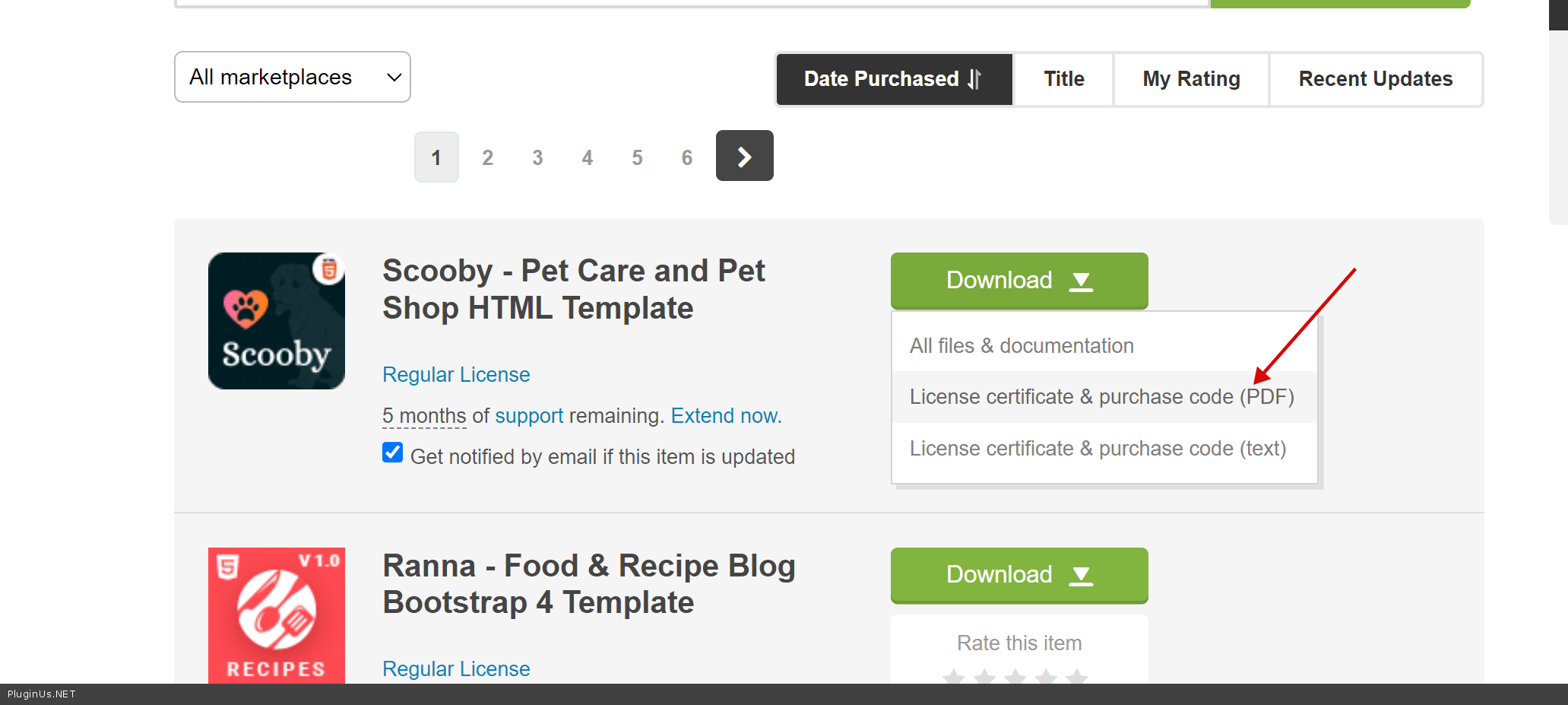Click sort direction arrows on Date Purchased
The width and height of the screenshot is (1568, 705).
pyautogui.click(x=974, y=79)
